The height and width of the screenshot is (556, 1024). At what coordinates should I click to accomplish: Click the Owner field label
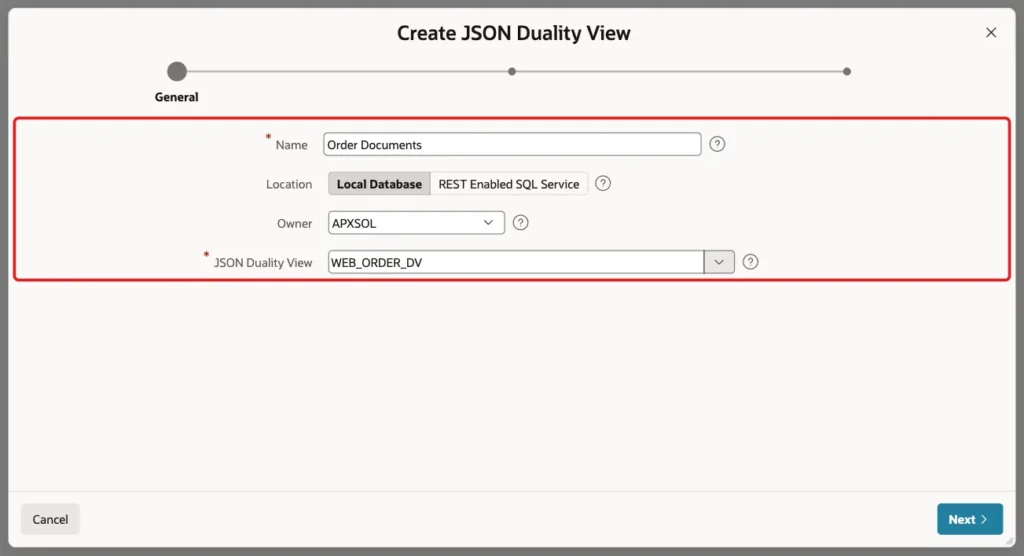click(x=295, y=223)
